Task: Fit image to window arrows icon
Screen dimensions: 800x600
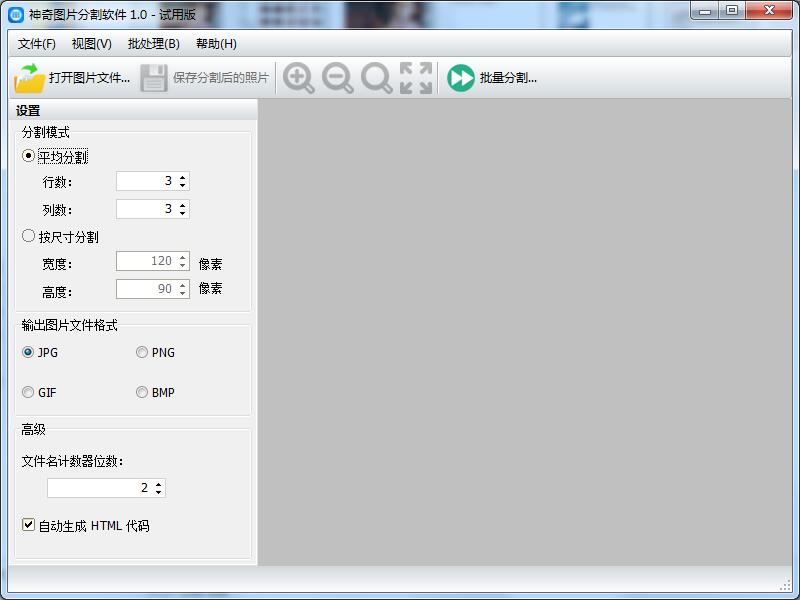Action: coord(416,78)
